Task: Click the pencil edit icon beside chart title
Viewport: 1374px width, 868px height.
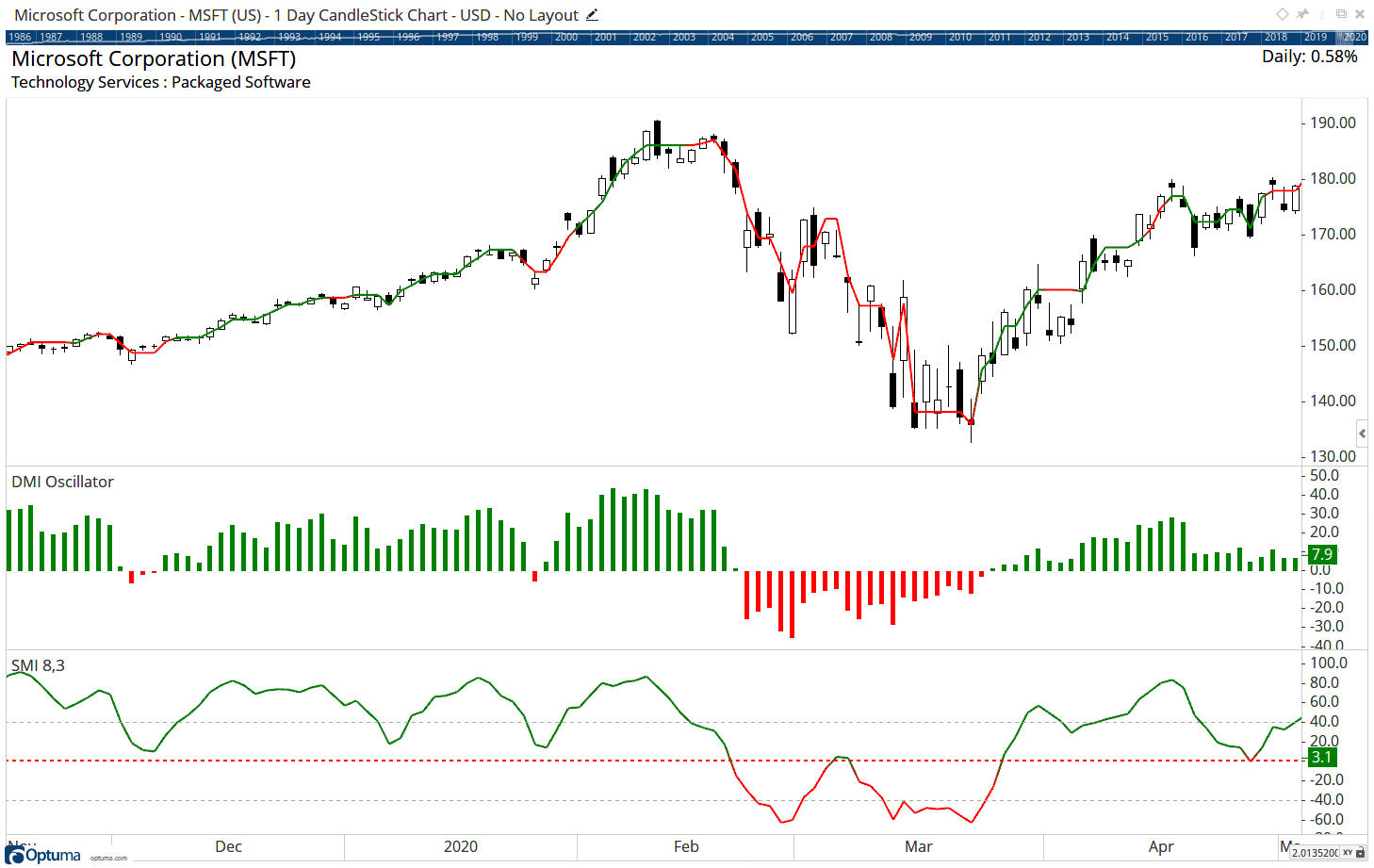Action: pyautogui.click(x=592, y=15)
